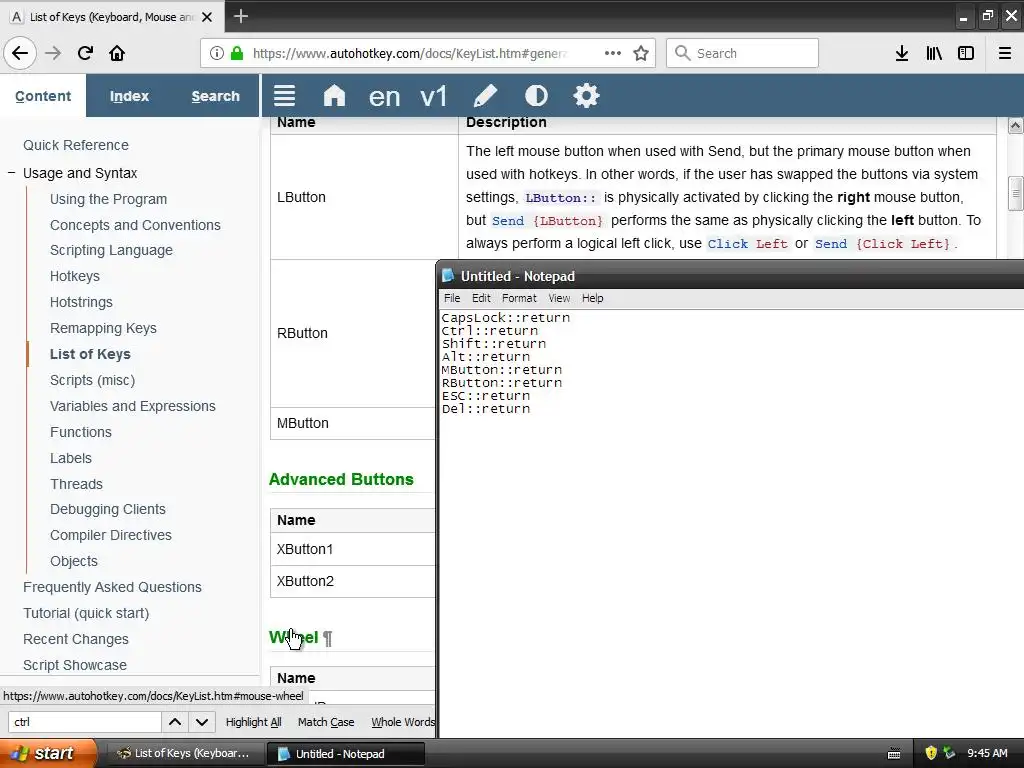
Task: Click the find bar 'ctrl' text field
Action: pos(84,722)
